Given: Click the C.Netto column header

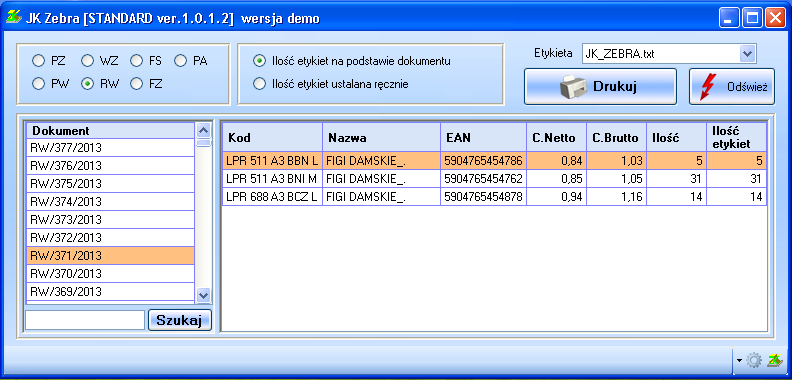Looking at the screenshot, I should tap(557, 137).
